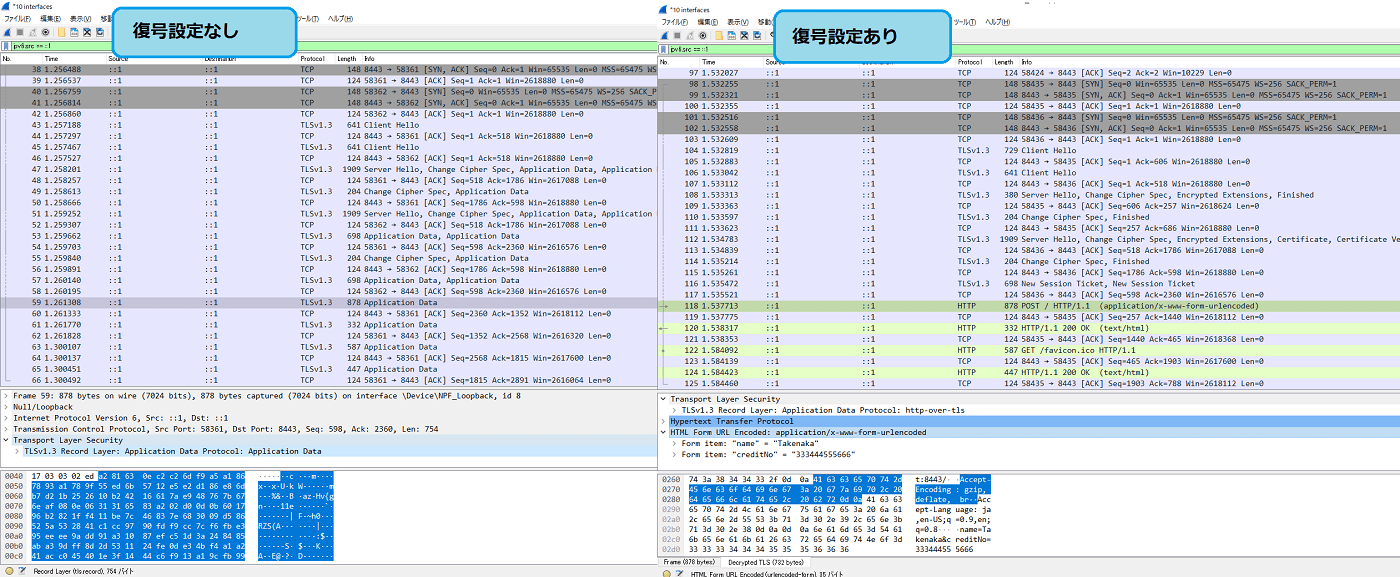Save capture icon in right window toolbar
This screenshot has height=577, width=1400.
pyautogui.click(x=732, y=35)
